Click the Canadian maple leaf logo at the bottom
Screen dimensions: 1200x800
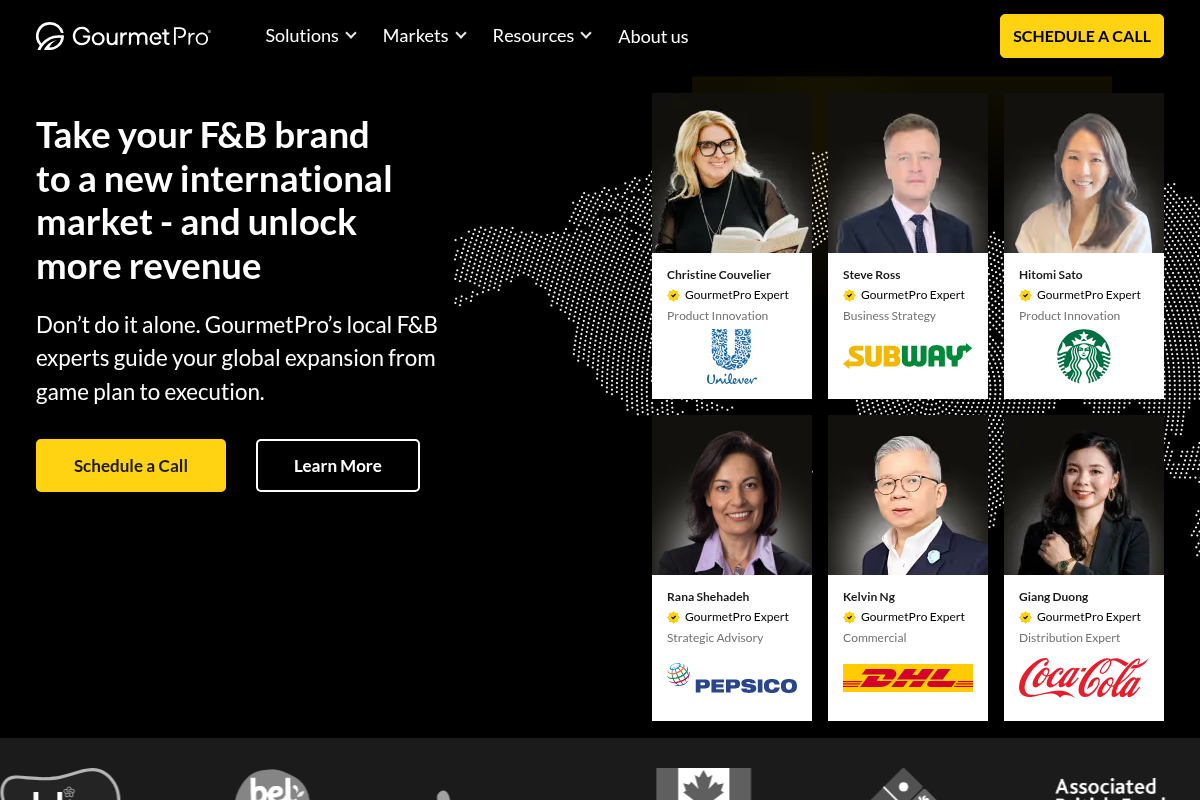click(702, 784)
